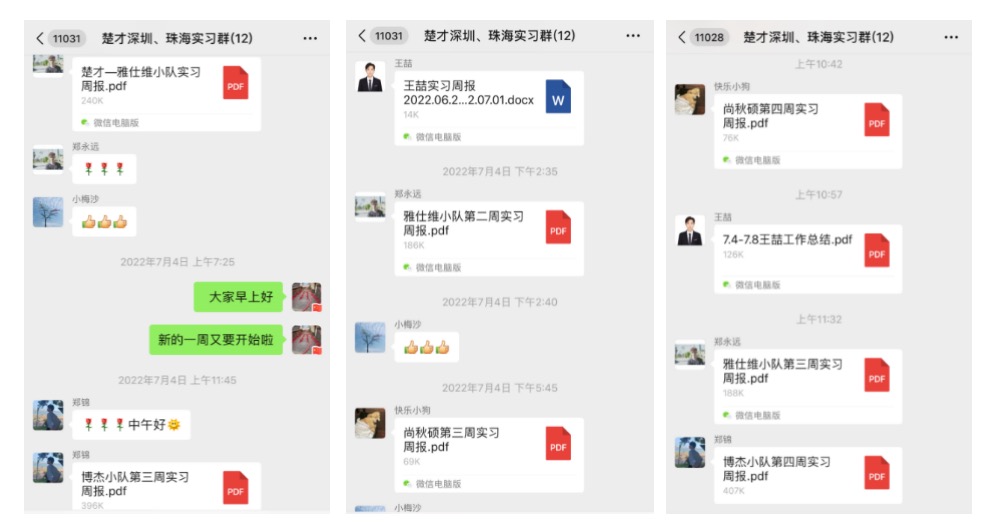Tap the 新的一周又要开始啦 message bubble
This screenshot has height=524, width=992.
point(216,340)
